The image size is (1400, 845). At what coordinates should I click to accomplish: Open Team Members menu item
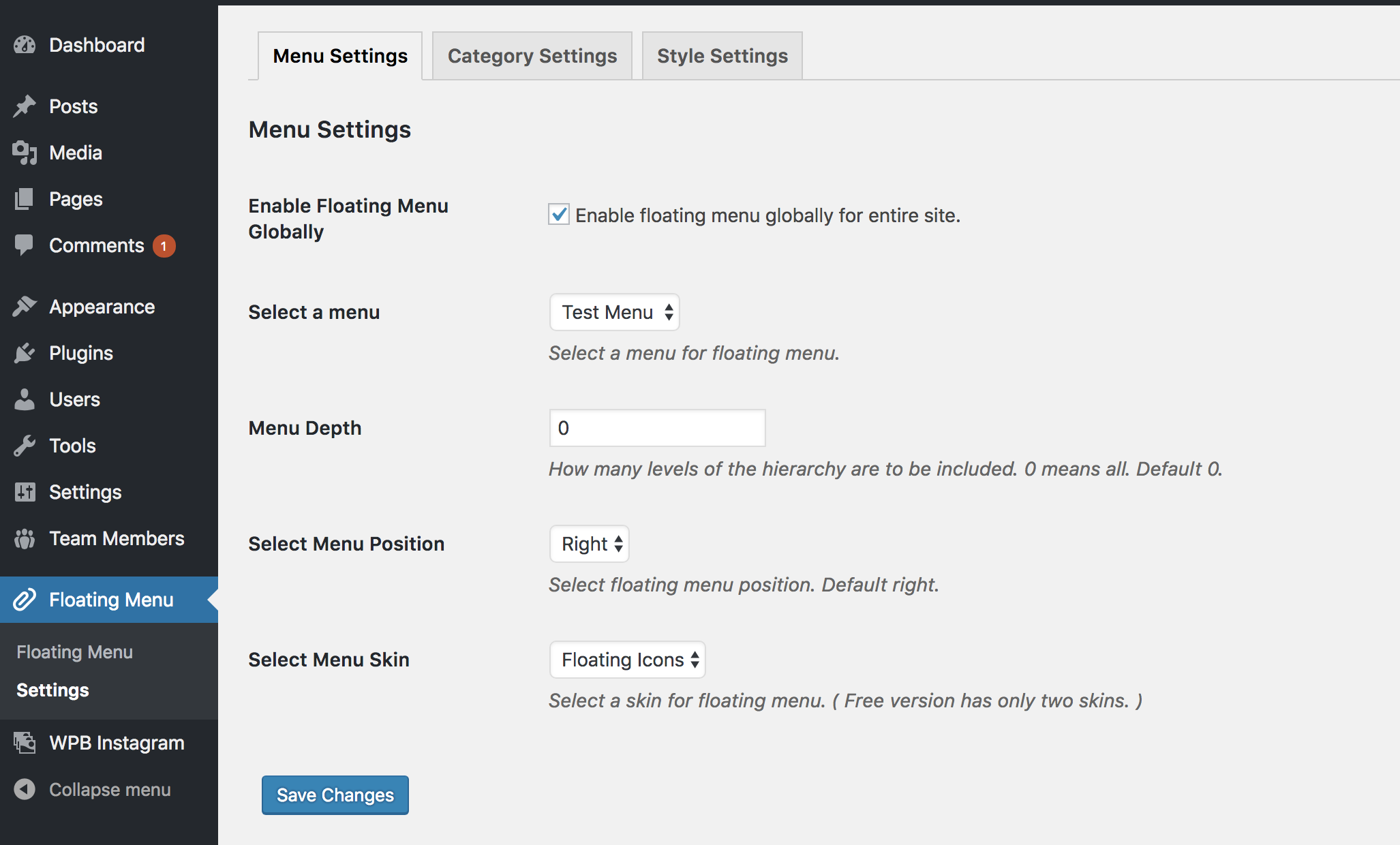[109, 538]
